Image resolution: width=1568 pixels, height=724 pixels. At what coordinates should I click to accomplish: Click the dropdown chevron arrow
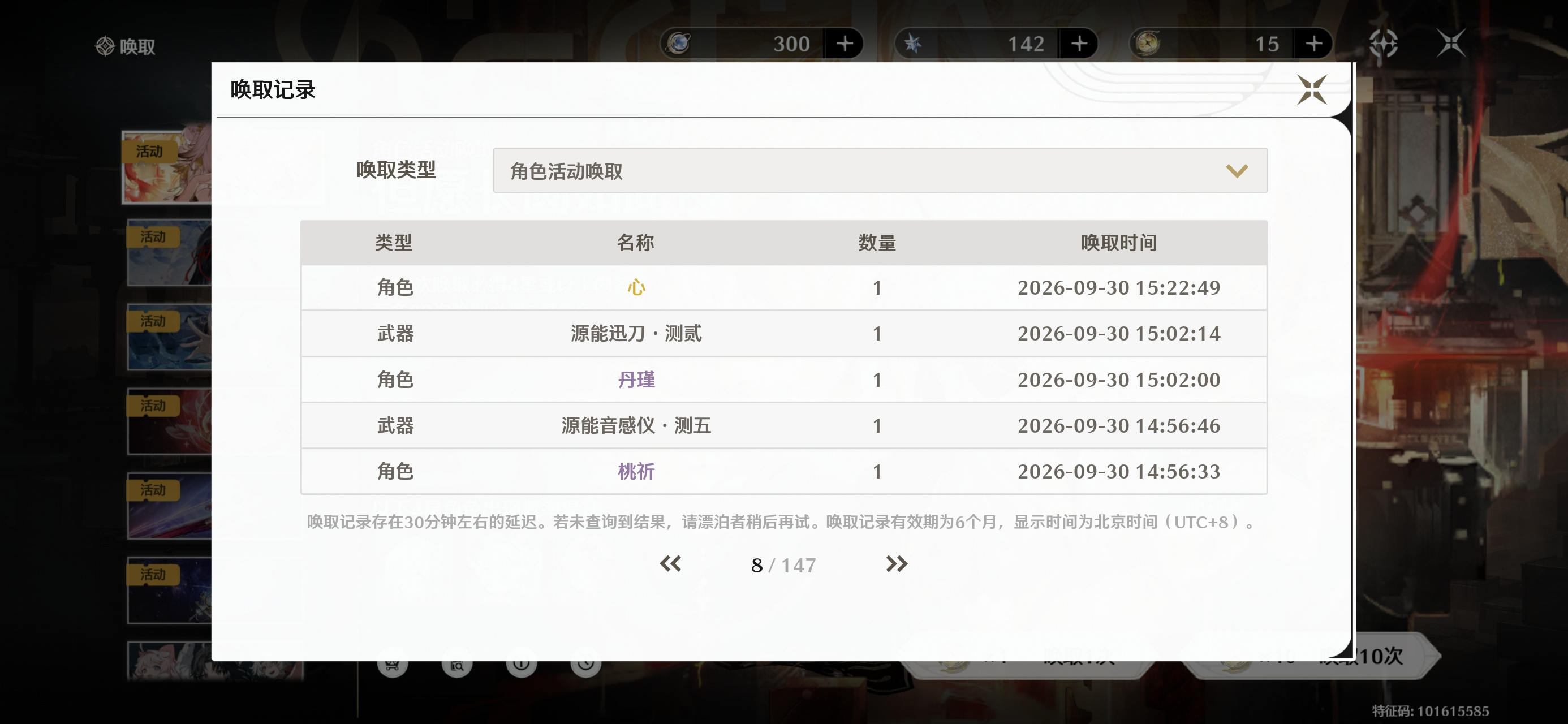tap(1237, 171)
